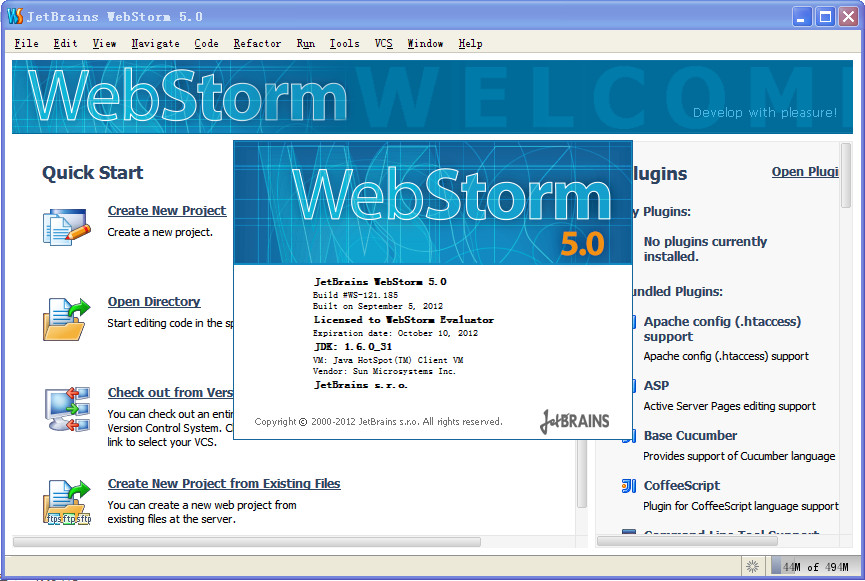865x581 pixels.
Task: Click the Plugins panel horizontal scrollbar
Action: 687,541
